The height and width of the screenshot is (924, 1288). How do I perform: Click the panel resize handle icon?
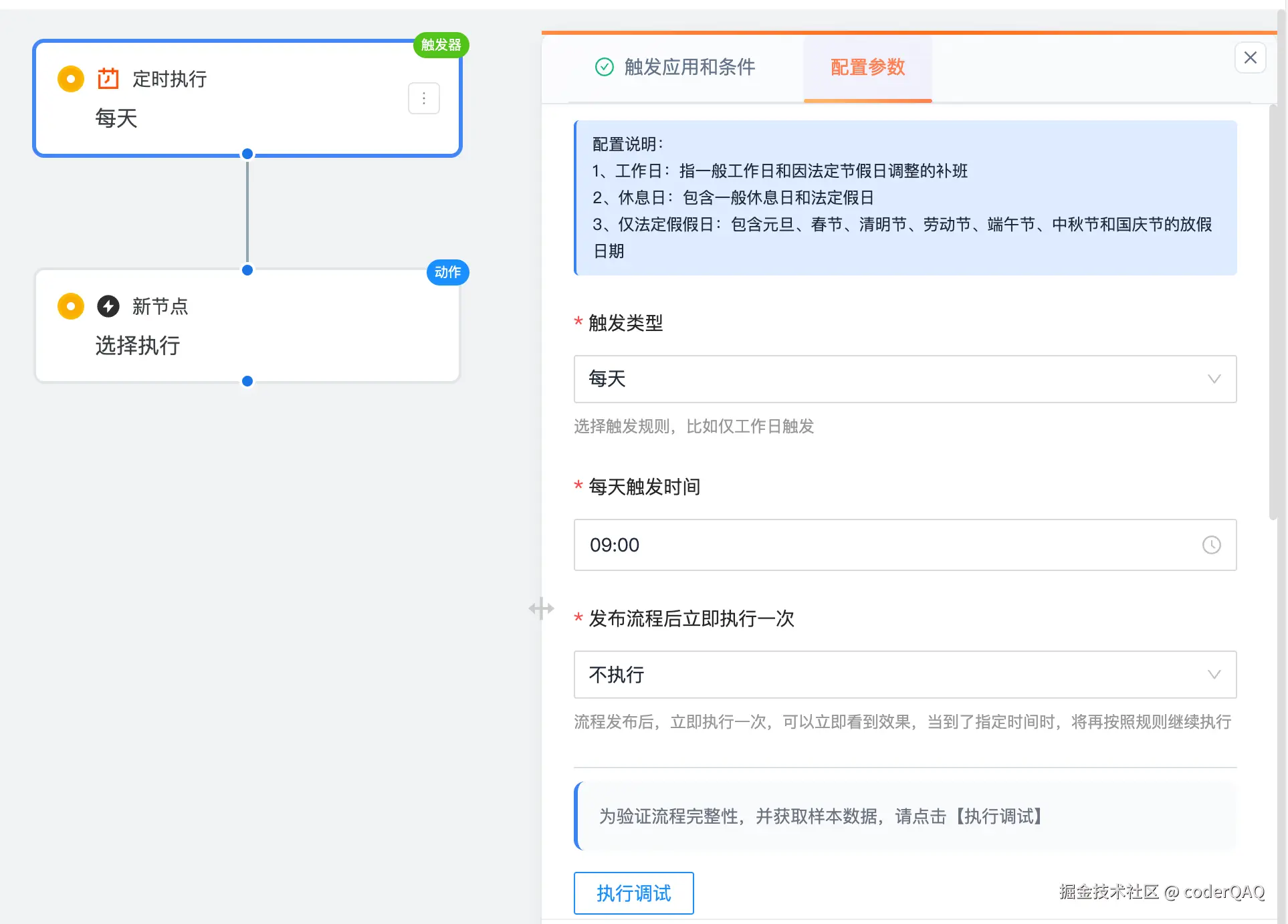pyautogui.click(x=541, y=608)
